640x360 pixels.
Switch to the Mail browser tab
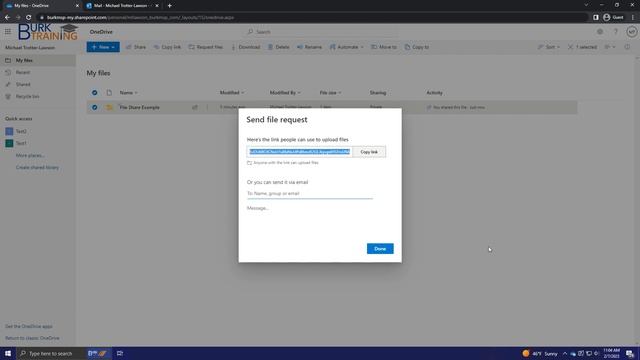point(122,6)
